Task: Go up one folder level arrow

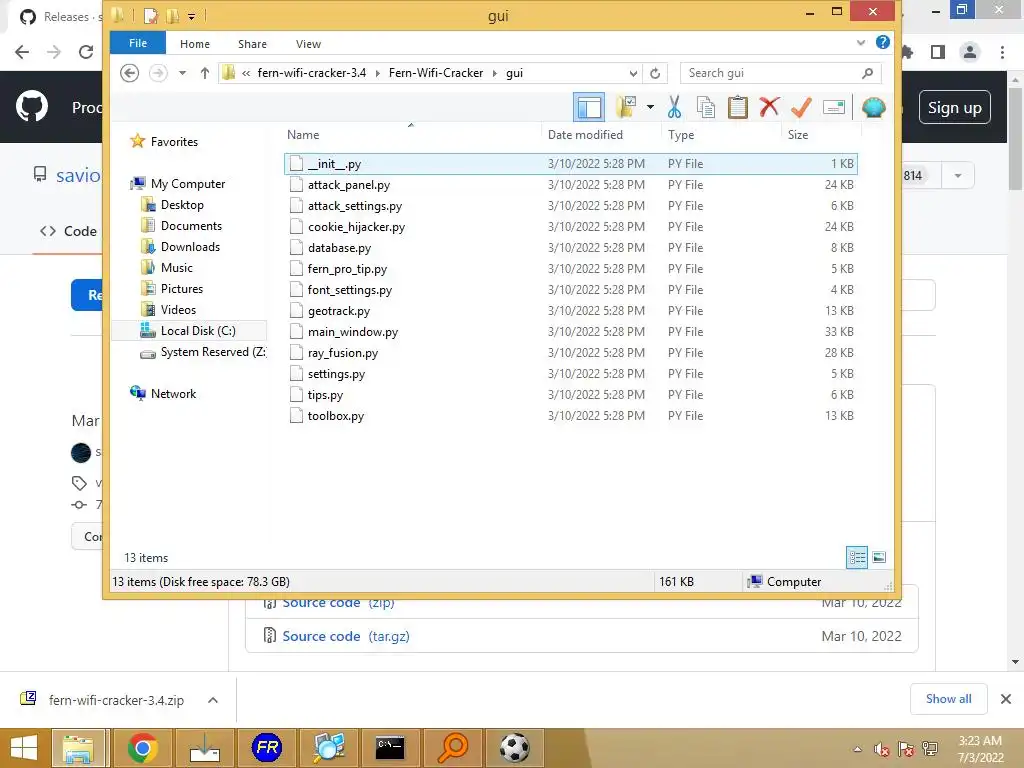Action: tap(205, 73)
